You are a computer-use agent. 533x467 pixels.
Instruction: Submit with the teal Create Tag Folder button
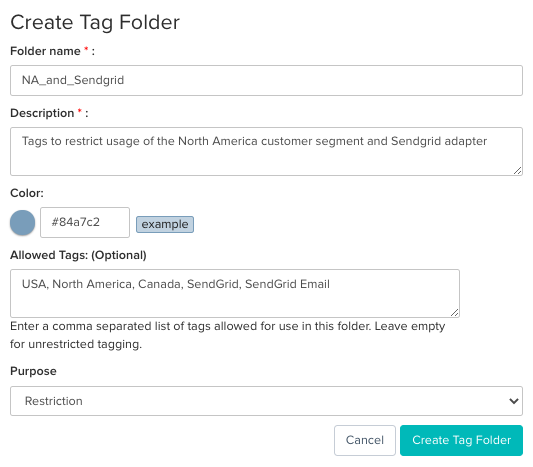(461, 440)
